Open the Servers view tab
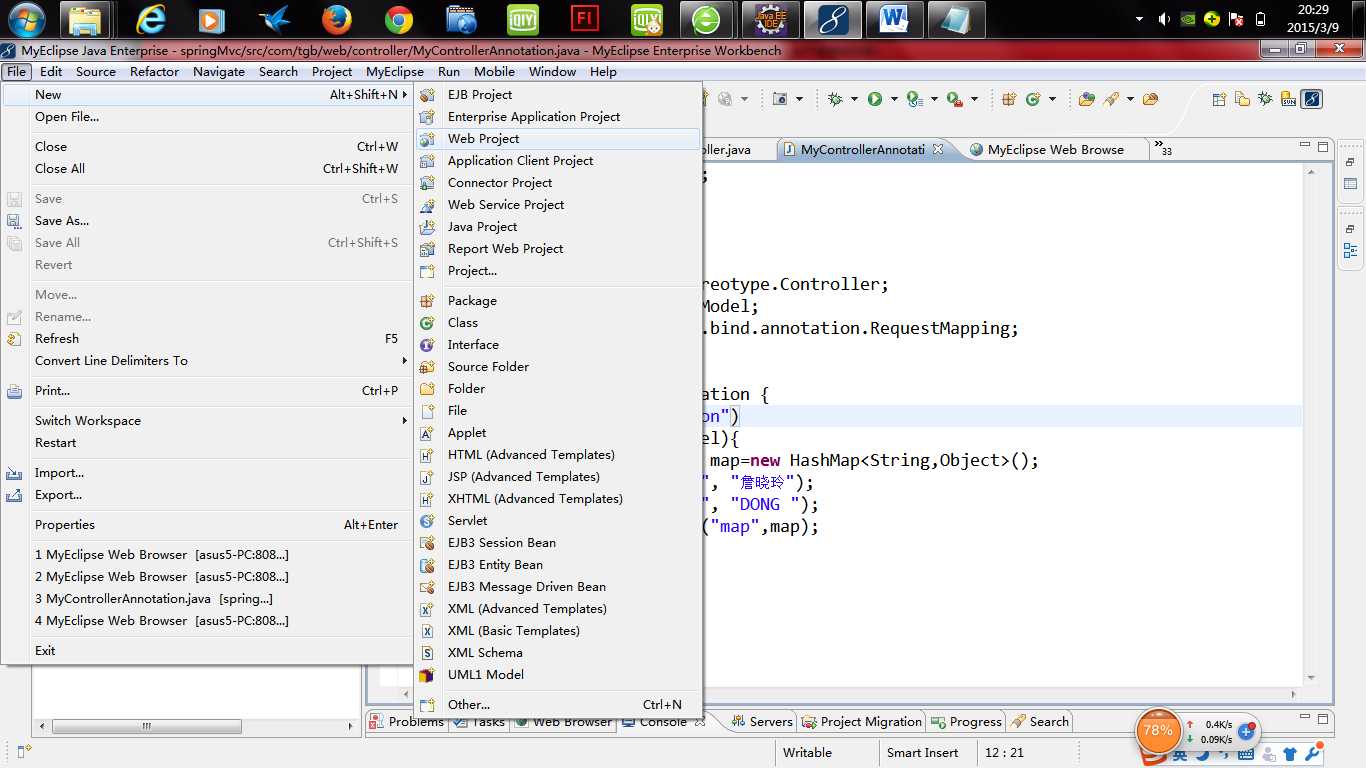 [762, 721]
